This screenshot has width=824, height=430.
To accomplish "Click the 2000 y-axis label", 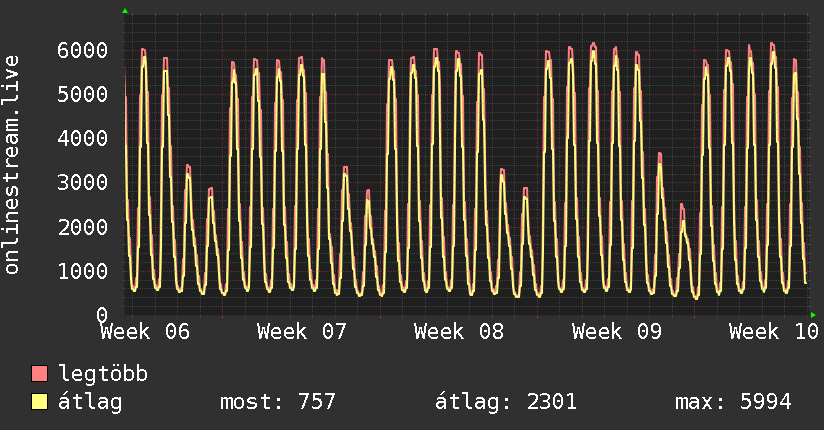I will point(83,228).
